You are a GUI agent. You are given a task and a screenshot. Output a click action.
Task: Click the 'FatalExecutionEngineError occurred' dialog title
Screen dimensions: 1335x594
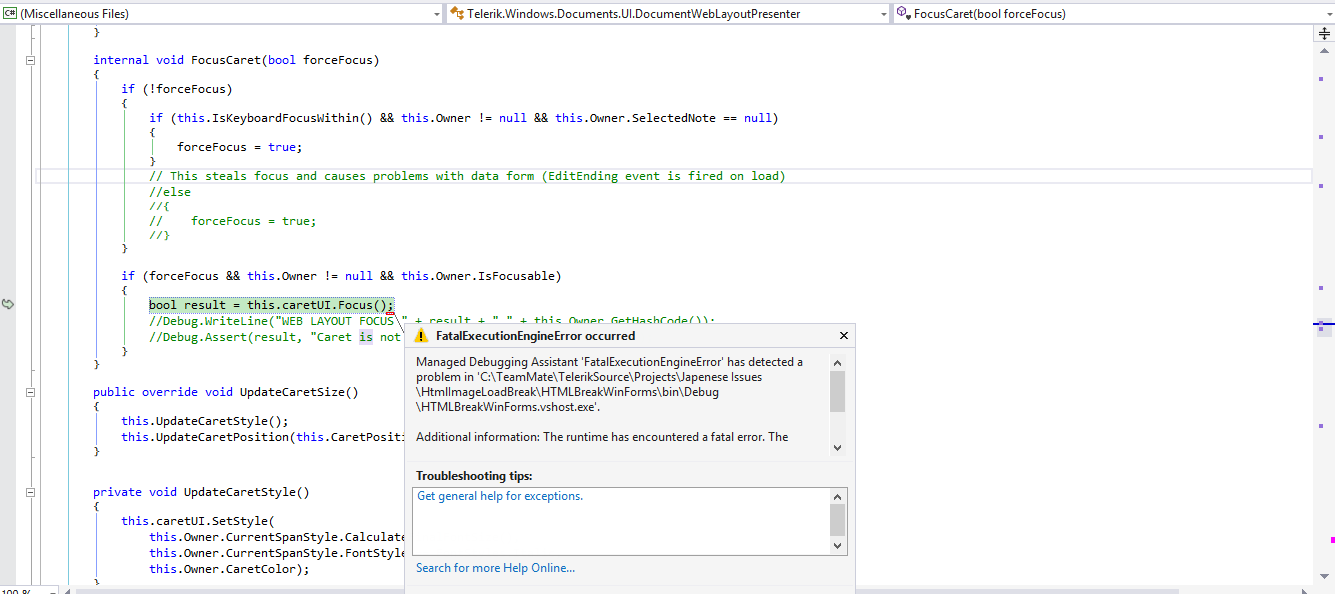coord(535,336)
